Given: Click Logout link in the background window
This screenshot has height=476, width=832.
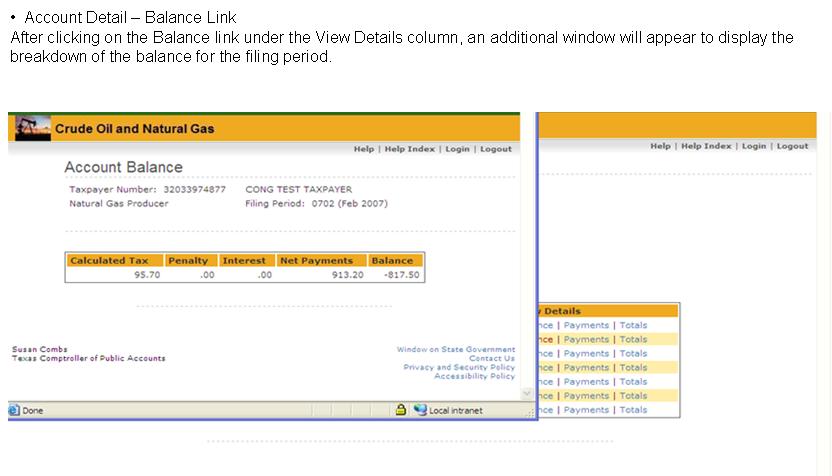Looking at the screenshot, I should [792, 146].
